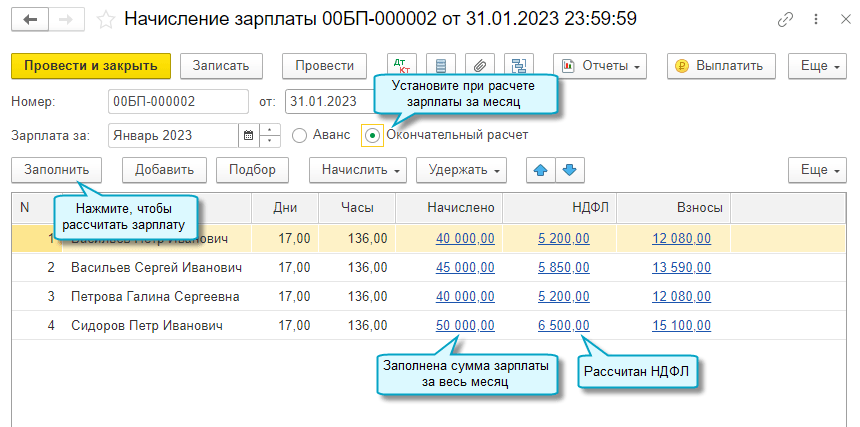Expand the Отчеты dropdown
This screenshot has height=427, width=860.
(600, 66)
